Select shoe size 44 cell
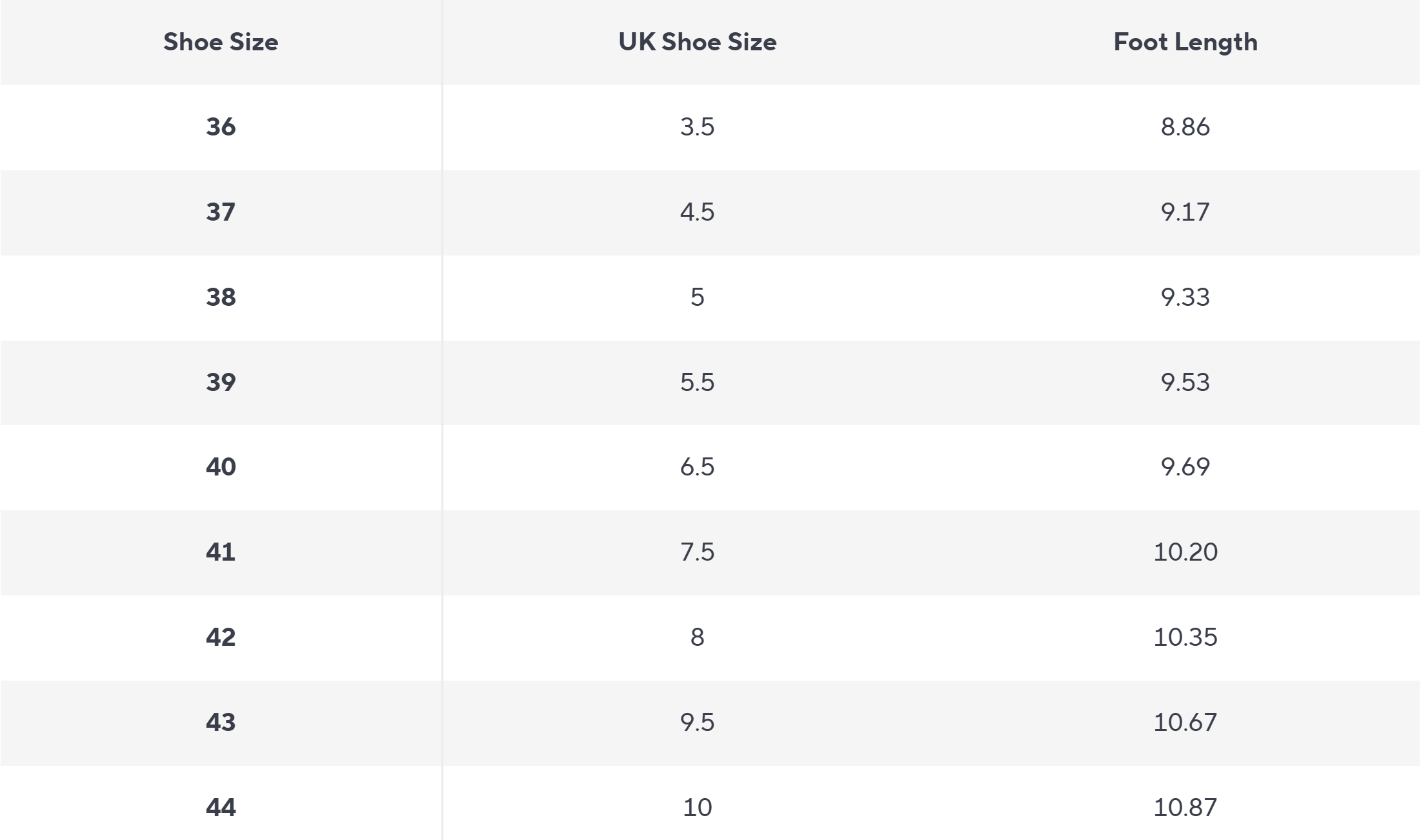This screenshot has height=840, width=1421. pos(221,808)
